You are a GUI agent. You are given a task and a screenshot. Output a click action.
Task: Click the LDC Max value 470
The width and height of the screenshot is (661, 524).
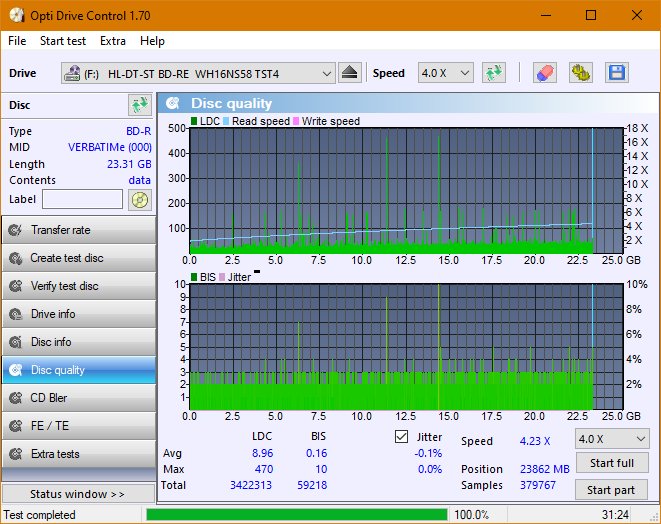point(264,469)
